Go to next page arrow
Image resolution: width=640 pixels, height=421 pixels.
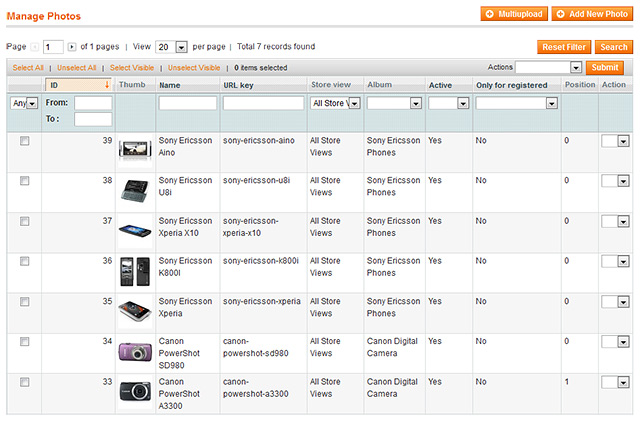[72, 47]
